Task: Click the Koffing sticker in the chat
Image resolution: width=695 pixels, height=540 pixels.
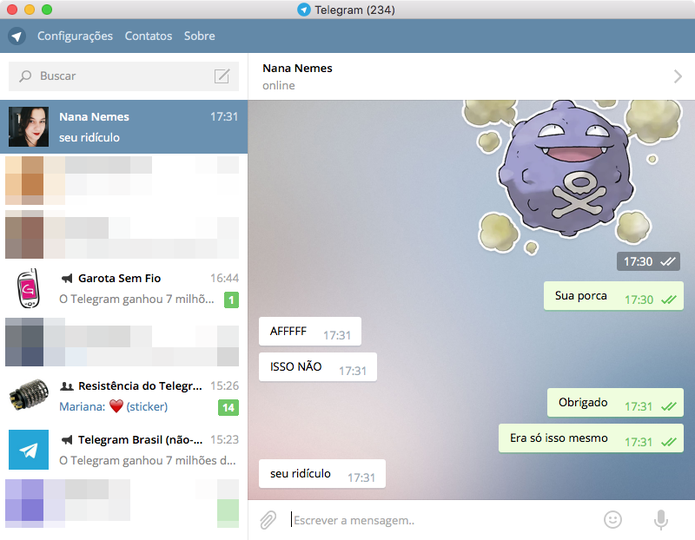Action: 571,176
